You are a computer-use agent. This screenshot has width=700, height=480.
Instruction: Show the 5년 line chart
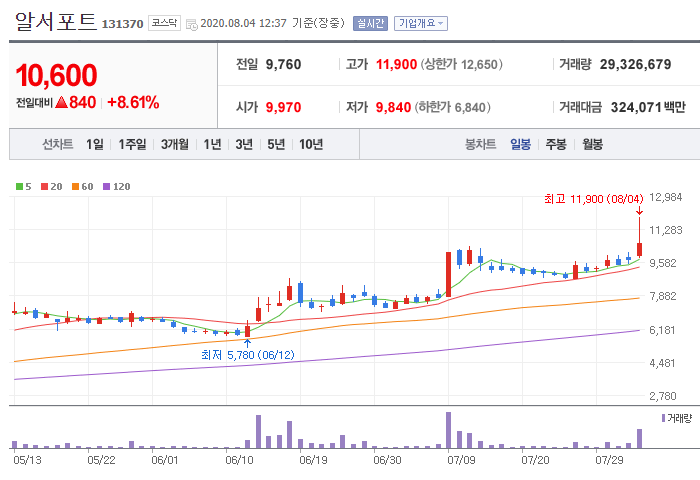tap(276, 144)
